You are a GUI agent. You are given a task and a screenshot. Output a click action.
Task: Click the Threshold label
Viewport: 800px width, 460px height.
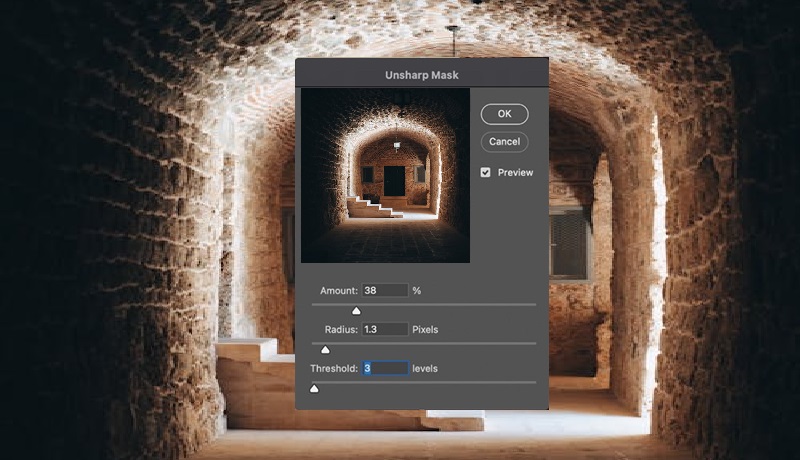[334, 368]
